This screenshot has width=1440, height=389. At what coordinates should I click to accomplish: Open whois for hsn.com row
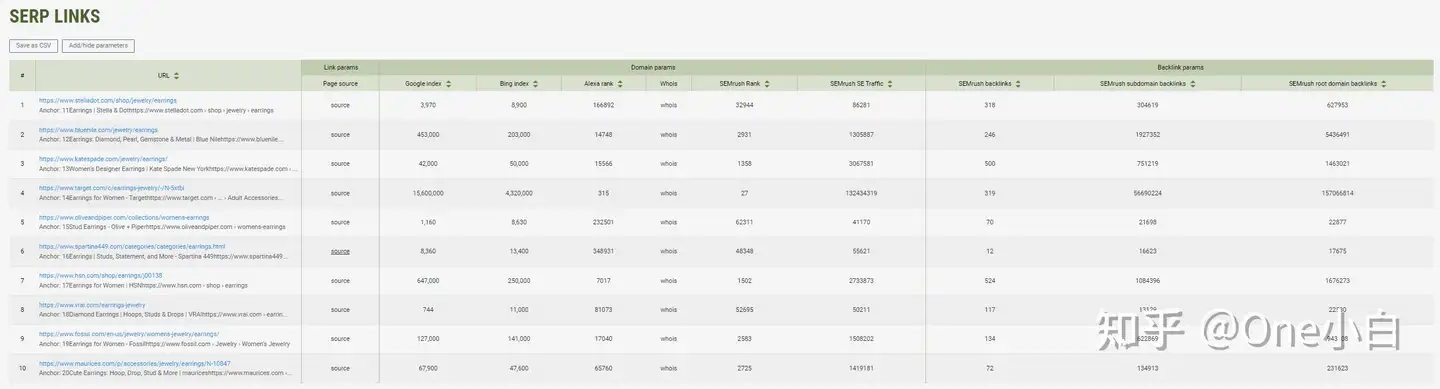tap(668, 280)
